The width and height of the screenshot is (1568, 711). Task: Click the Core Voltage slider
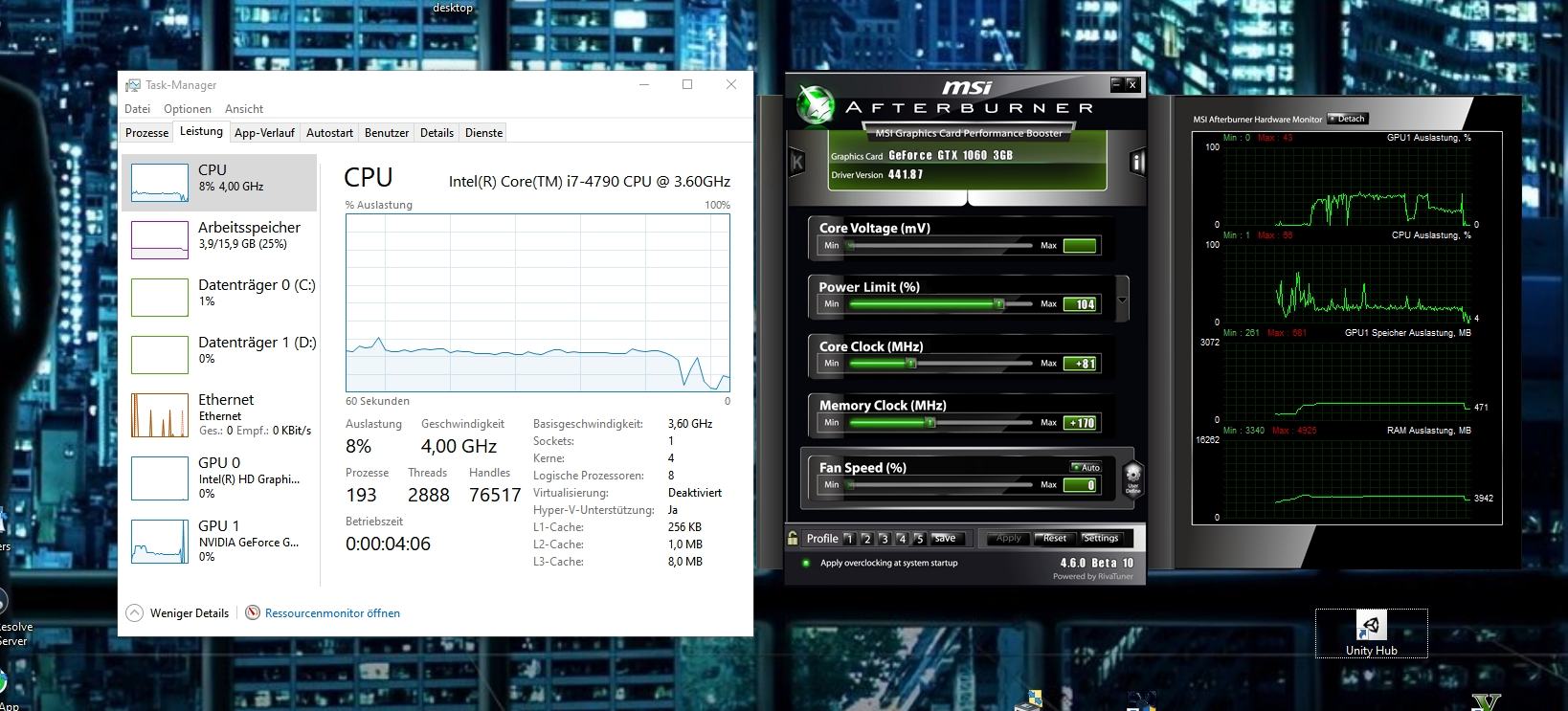pos(940,245)
